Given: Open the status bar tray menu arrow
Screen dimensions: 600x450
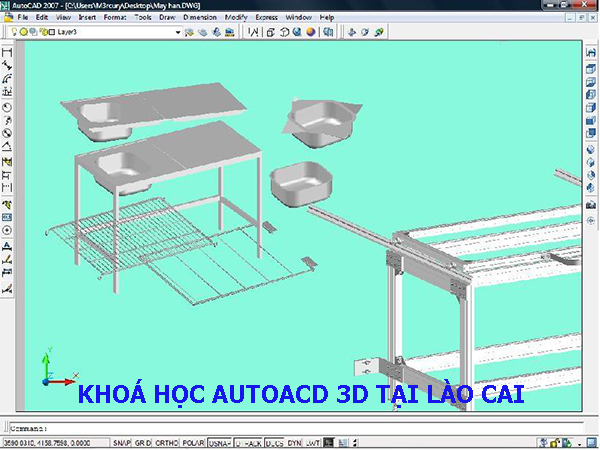Looking at the screenshot, I should pos(580,443).
